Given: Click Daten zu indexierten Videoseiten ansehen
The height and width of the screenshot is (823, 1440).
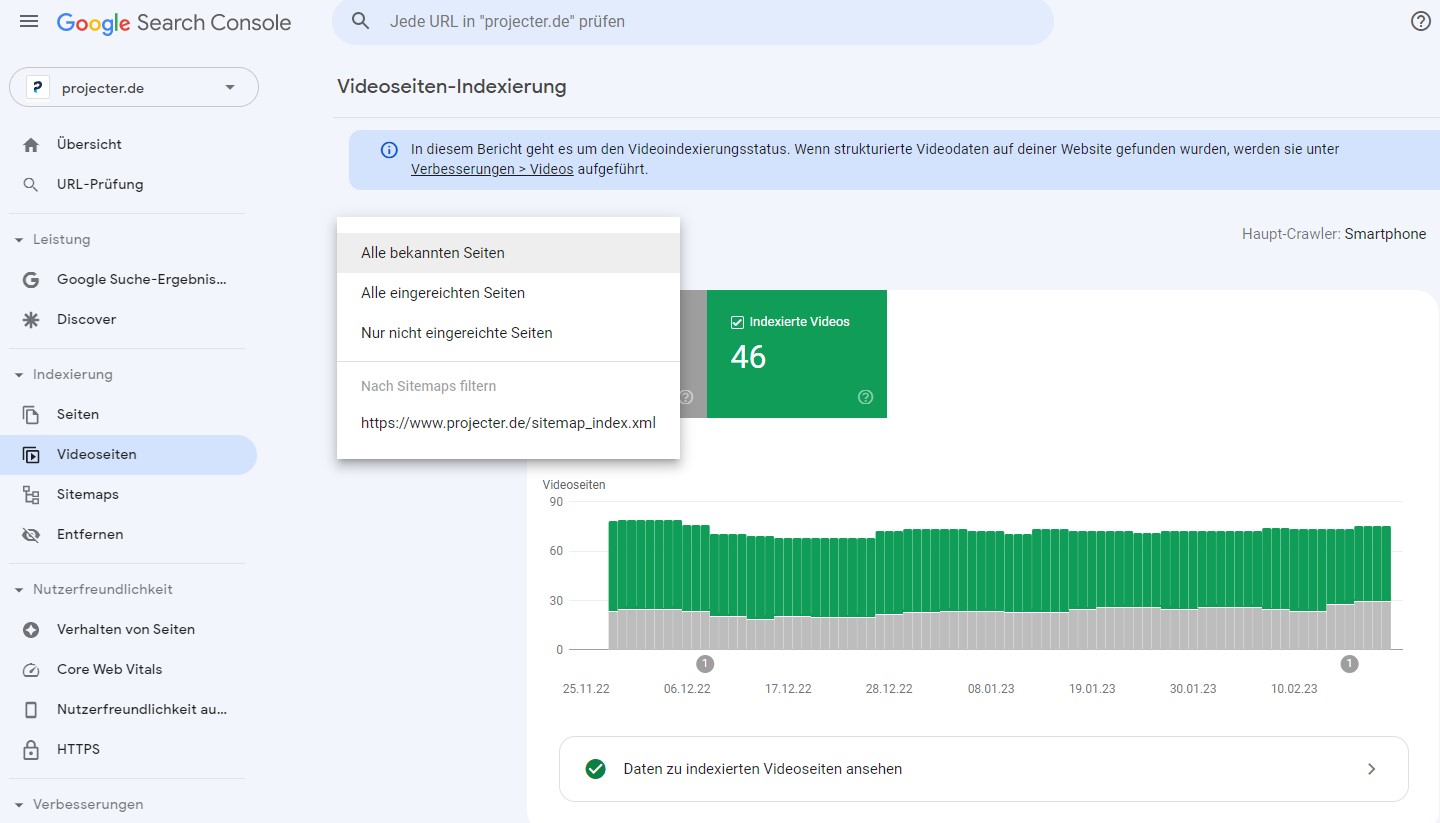Looking at the screenshot, I should coord(983,769).
